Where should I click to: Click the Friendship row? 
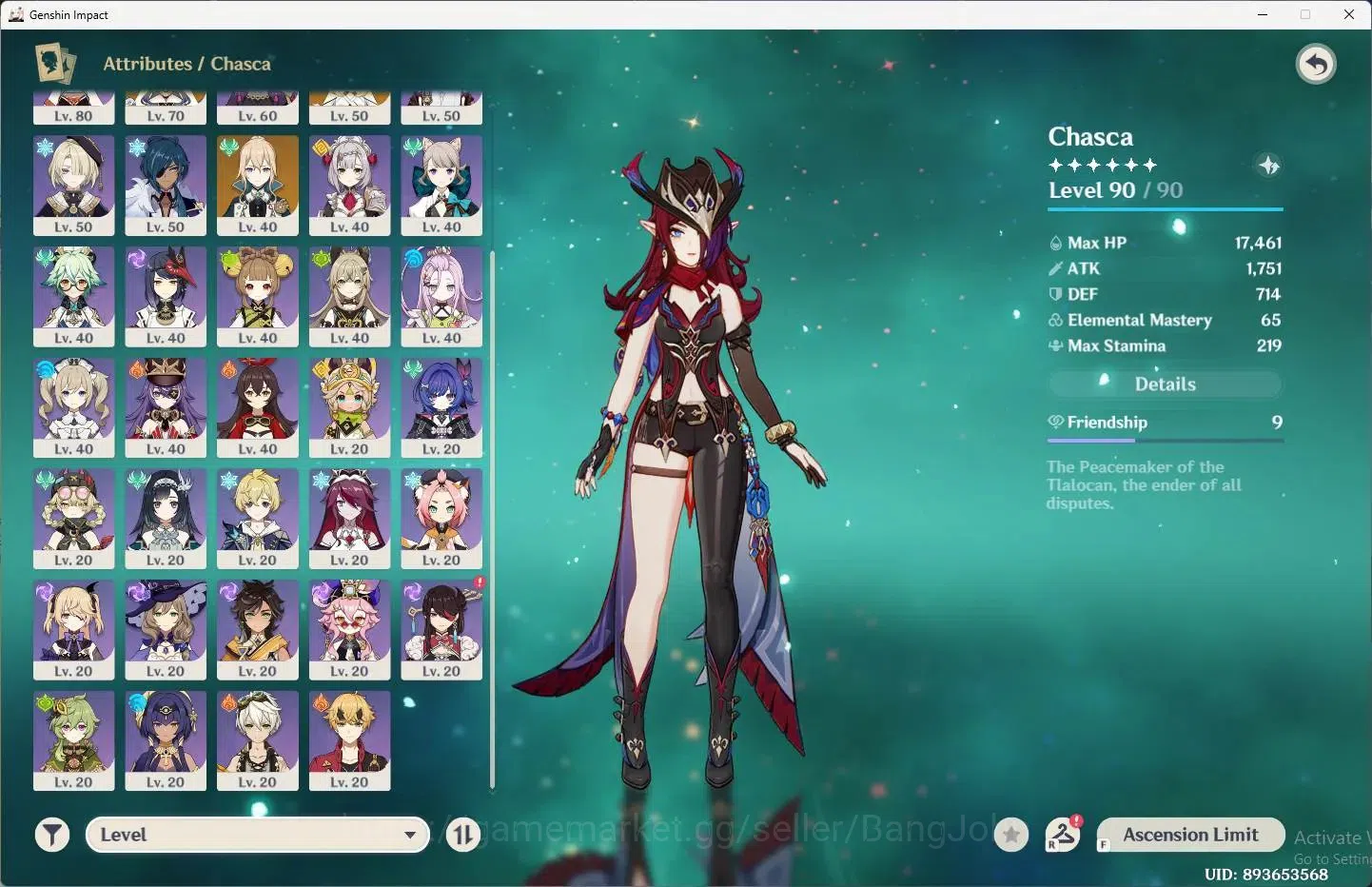[x=1165, y=422]
